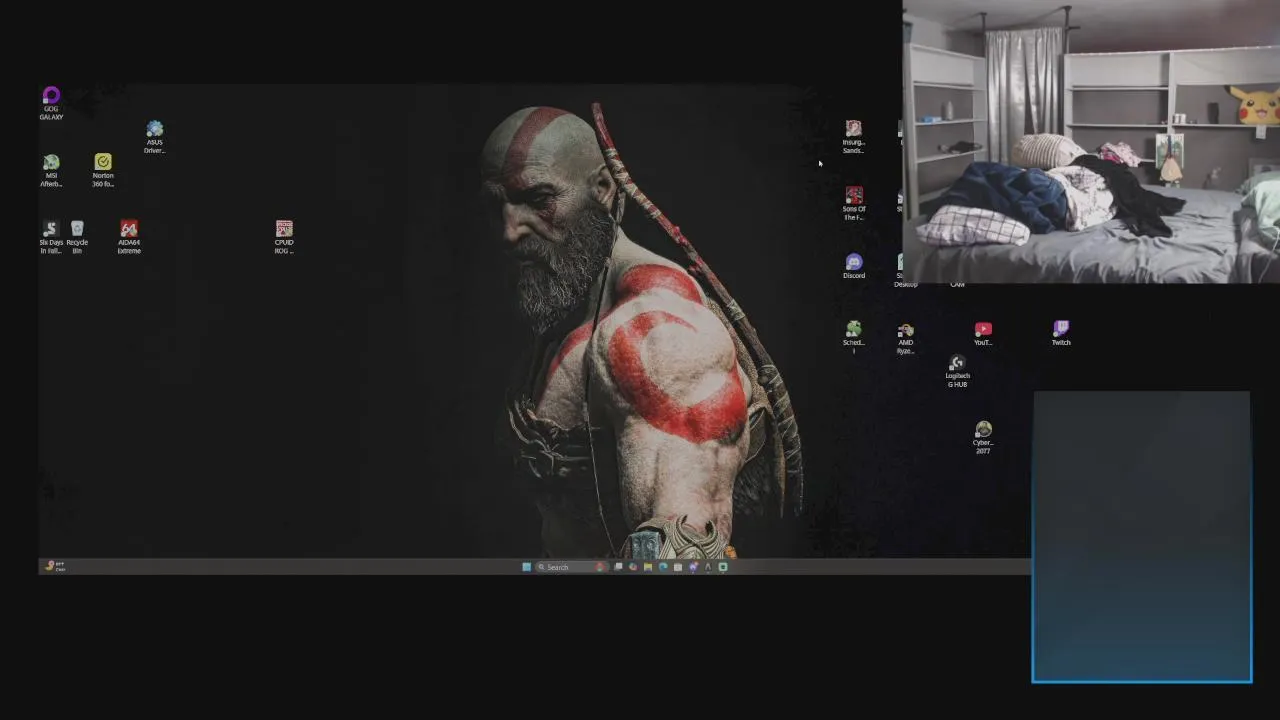Open the Norton 360 desktop shortcut
The image size is (1280, 720).
[103, 170]
